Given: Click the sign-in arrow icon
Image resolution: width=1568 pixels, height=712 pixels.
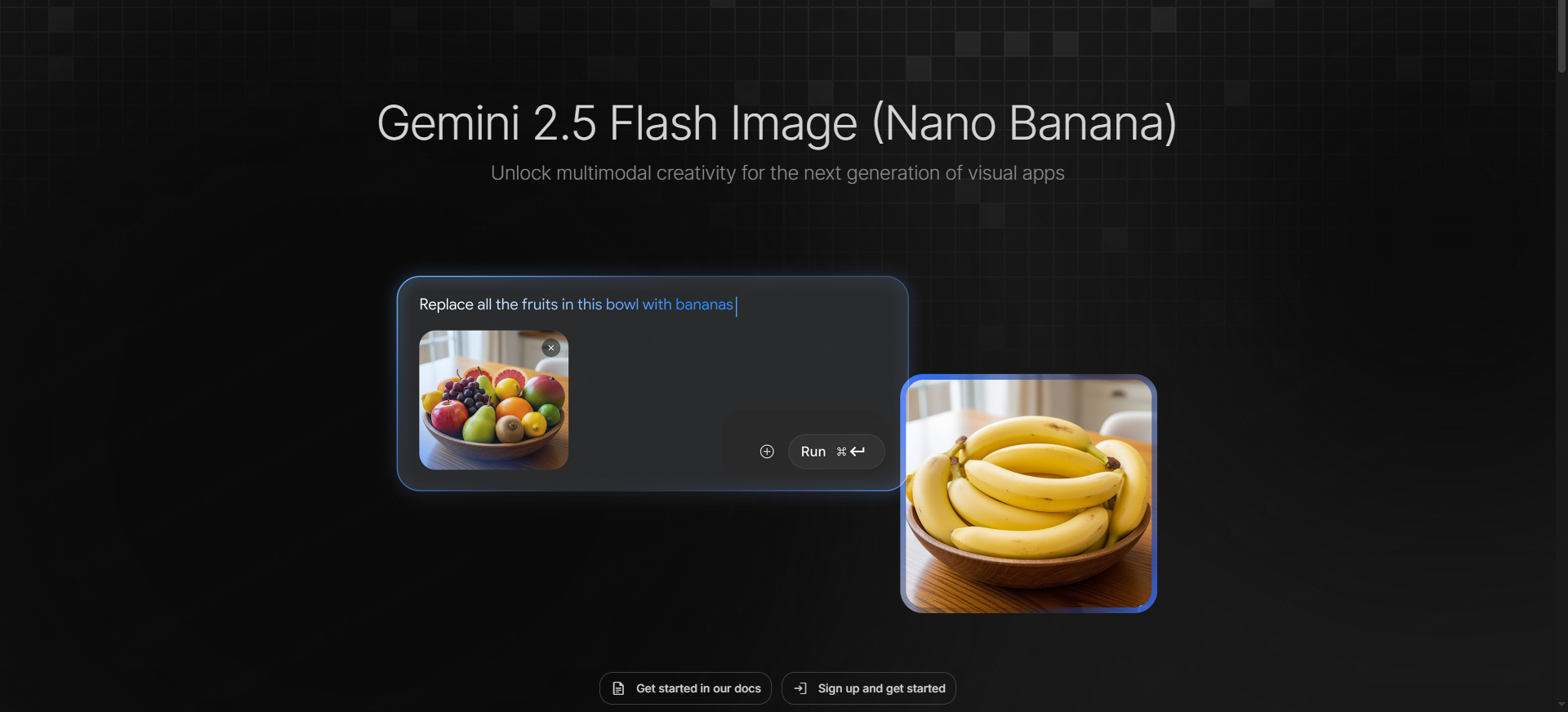Looking at the screenshot, I should (x=800, y=688).
